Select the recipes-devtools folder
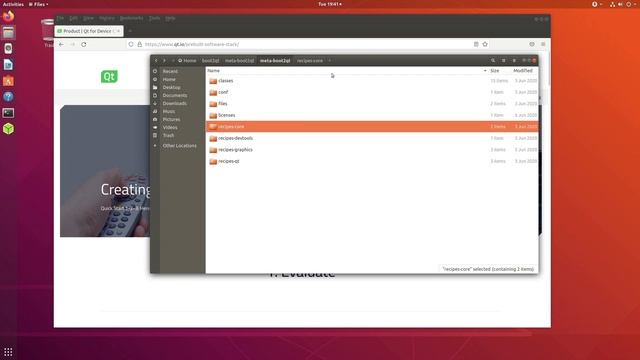The width and height of the screenshot is (640, 360). (372, 138)
